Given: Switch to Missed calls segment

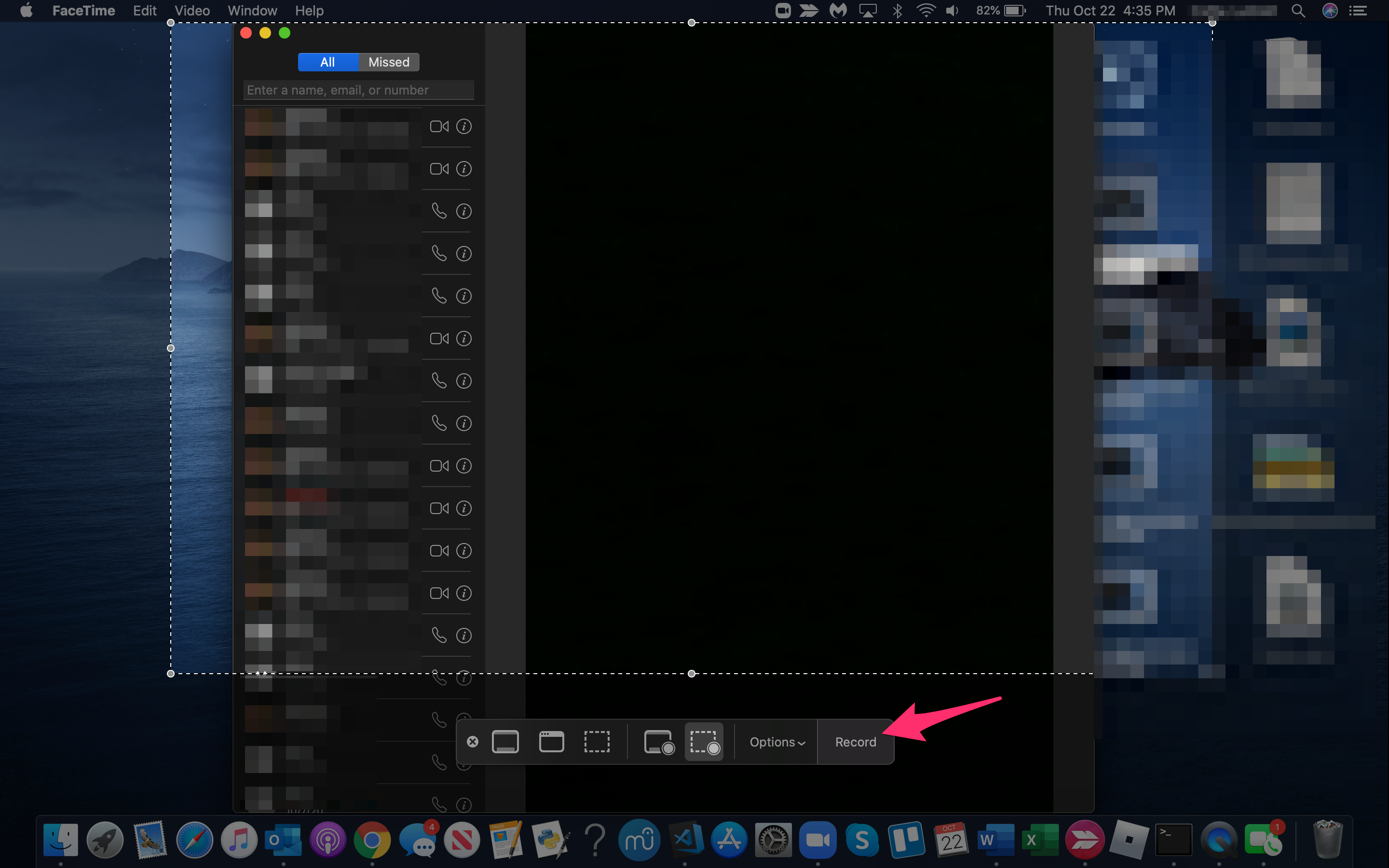Looking at the screenshot, I should [389, 62].
